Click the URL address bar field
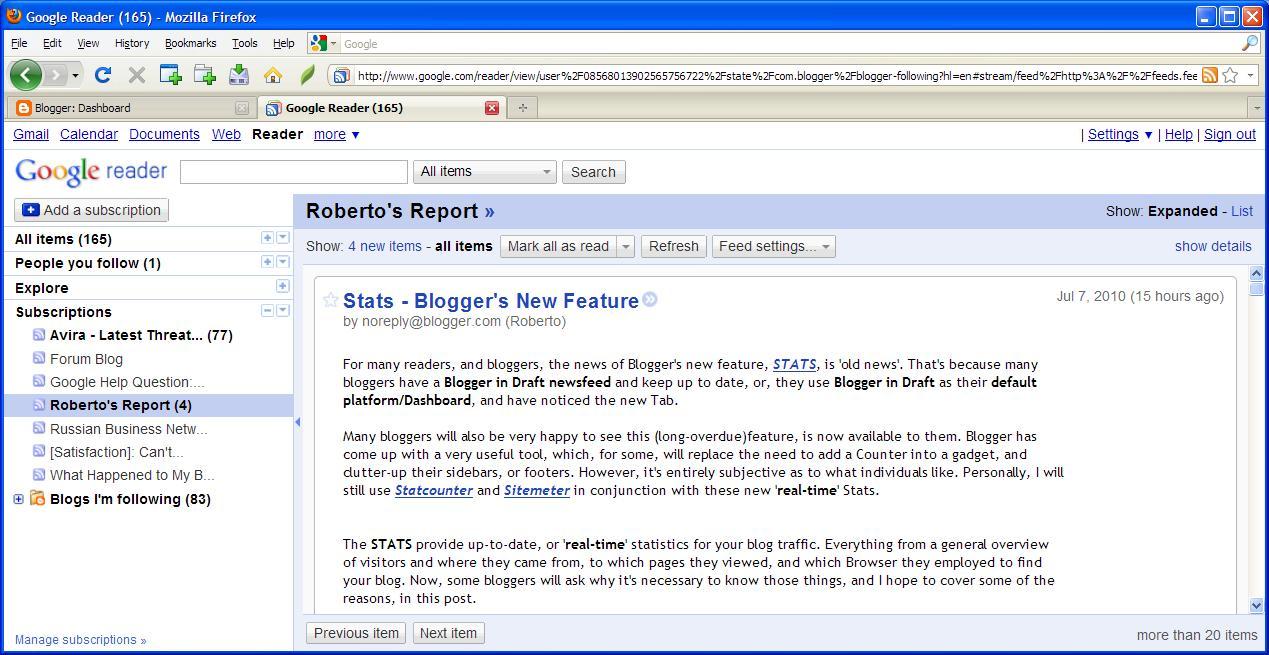 [776, 75]
